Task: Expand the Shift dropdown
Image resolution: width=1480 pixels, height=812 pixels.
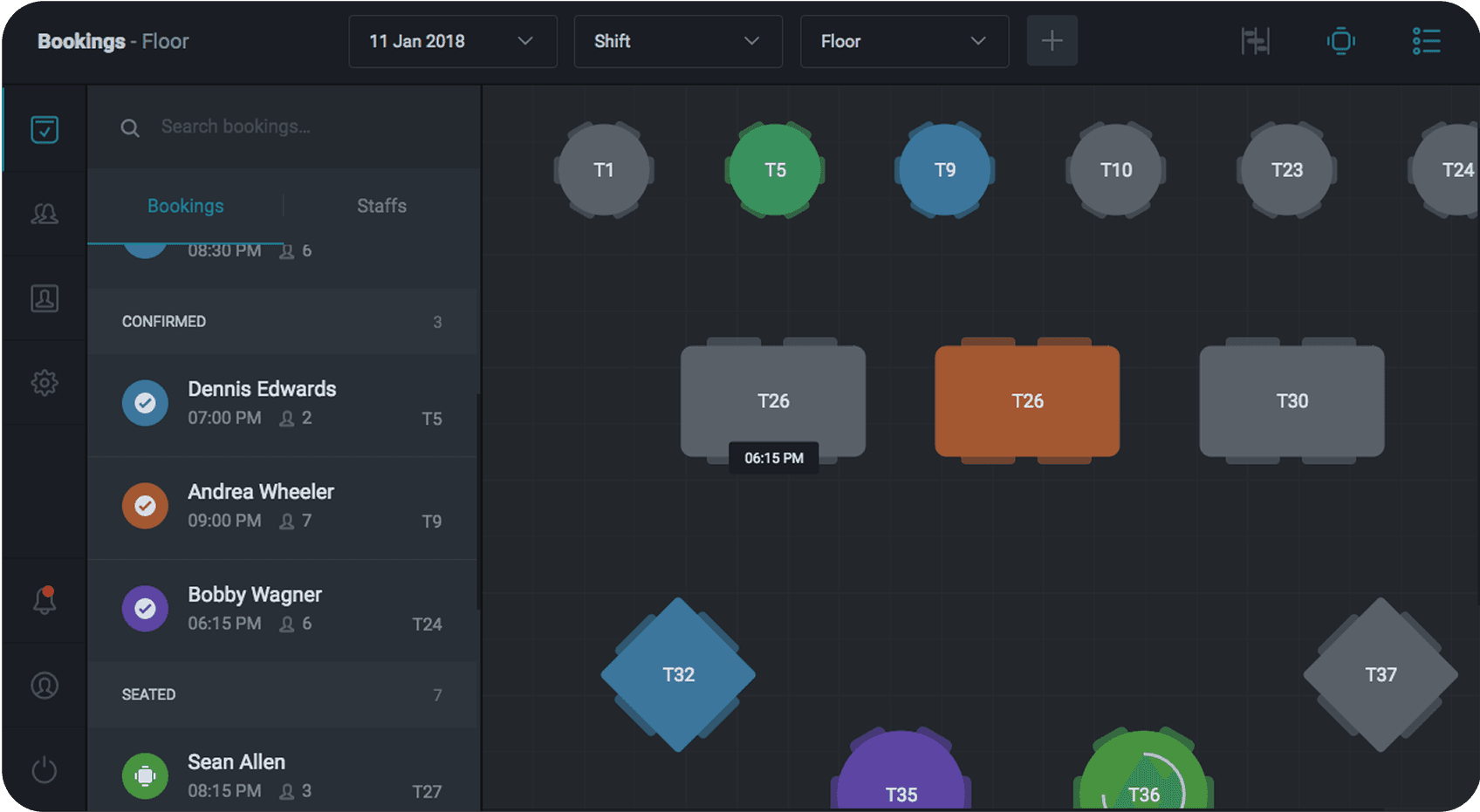Action: pos(677,41)
